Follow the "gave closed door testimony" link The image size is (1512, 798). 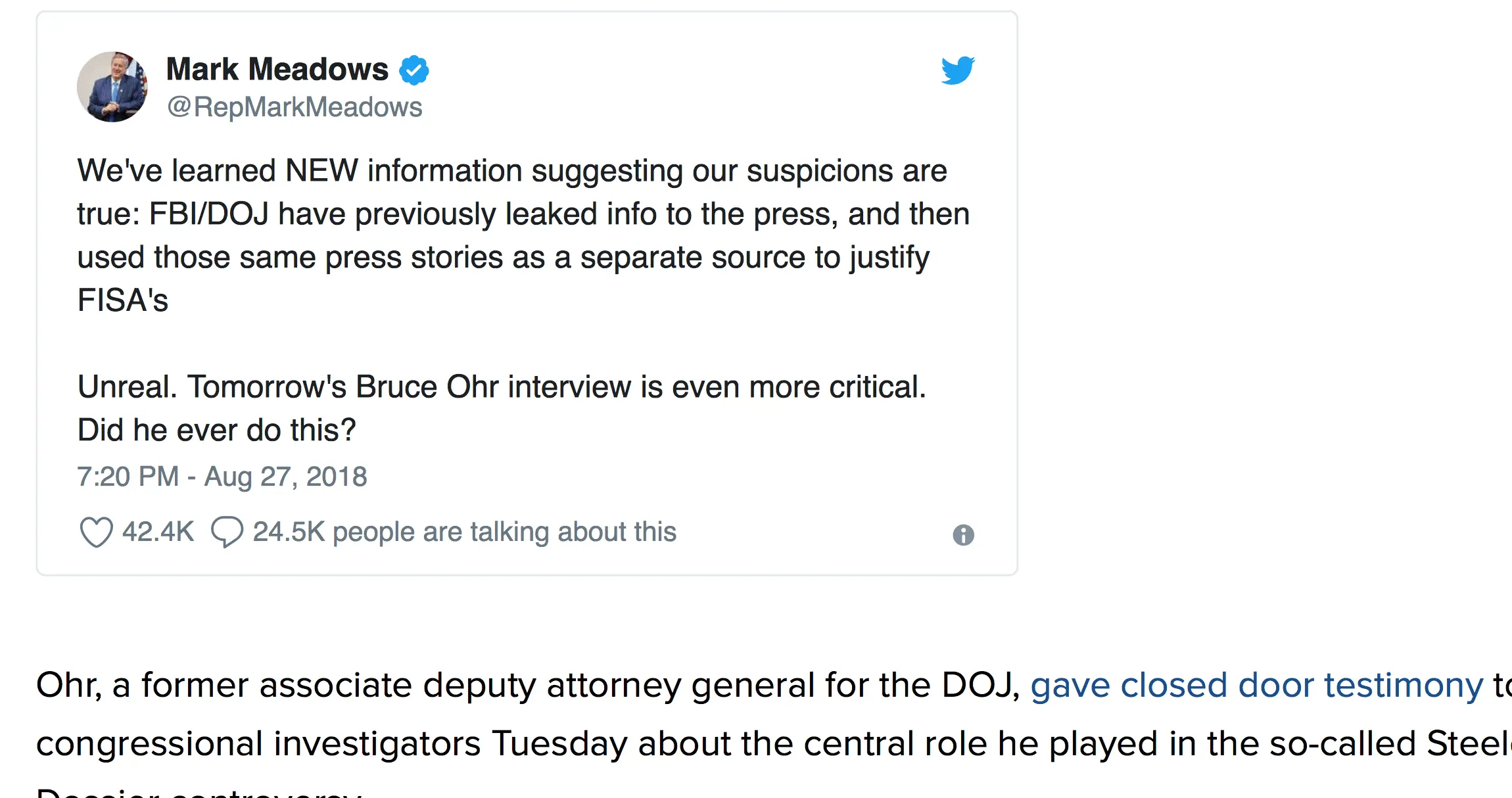tap(1256, 685)
